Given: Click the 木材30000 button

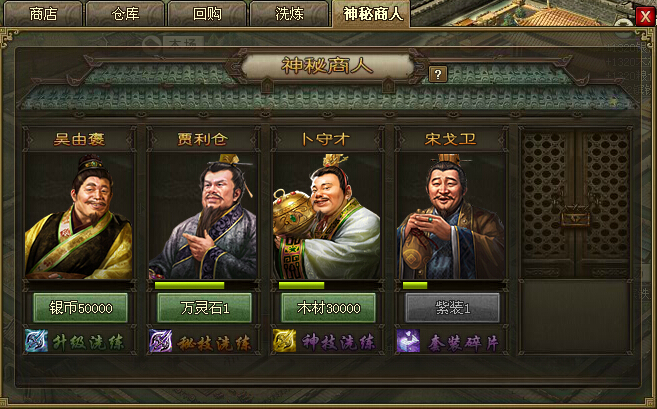Looking at the screenshot, I should (x=328, y=308).
